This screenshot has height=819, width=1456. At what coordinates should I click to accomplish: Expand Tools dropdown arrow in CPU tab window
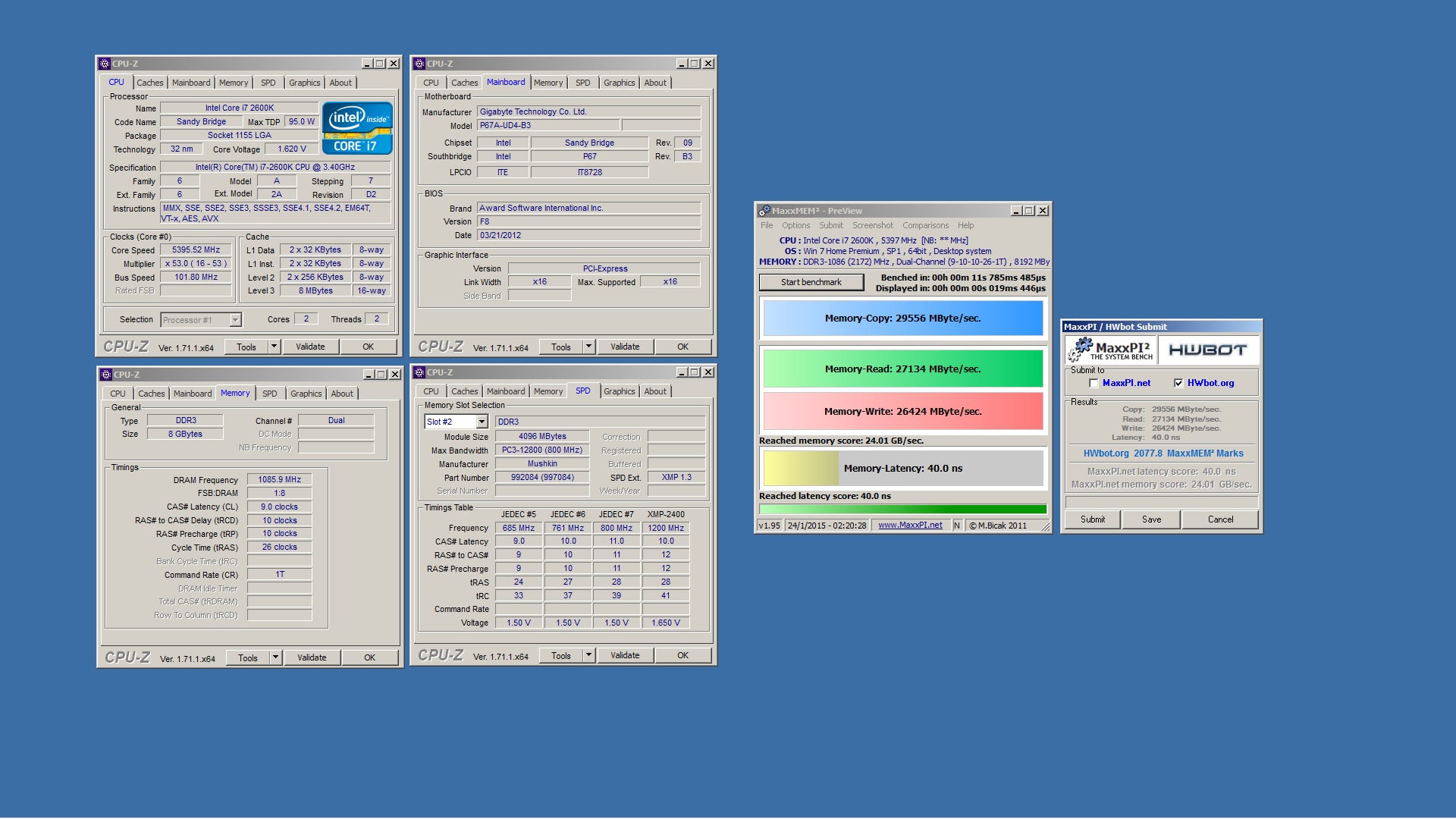[274, 347]
